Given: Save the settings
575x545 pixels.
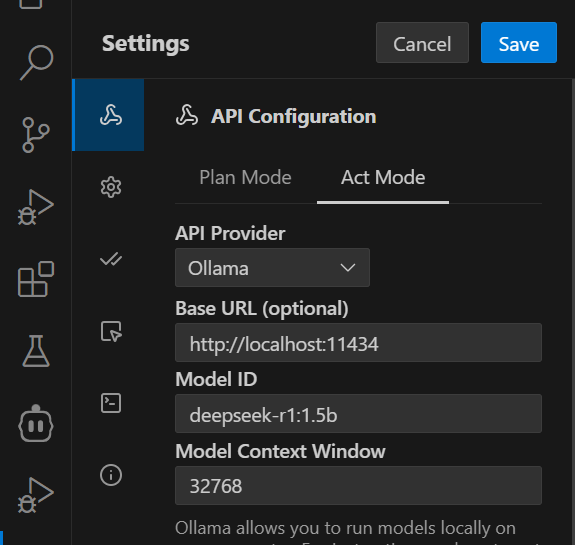Looking at the screenshot, I should coord(519,43).
